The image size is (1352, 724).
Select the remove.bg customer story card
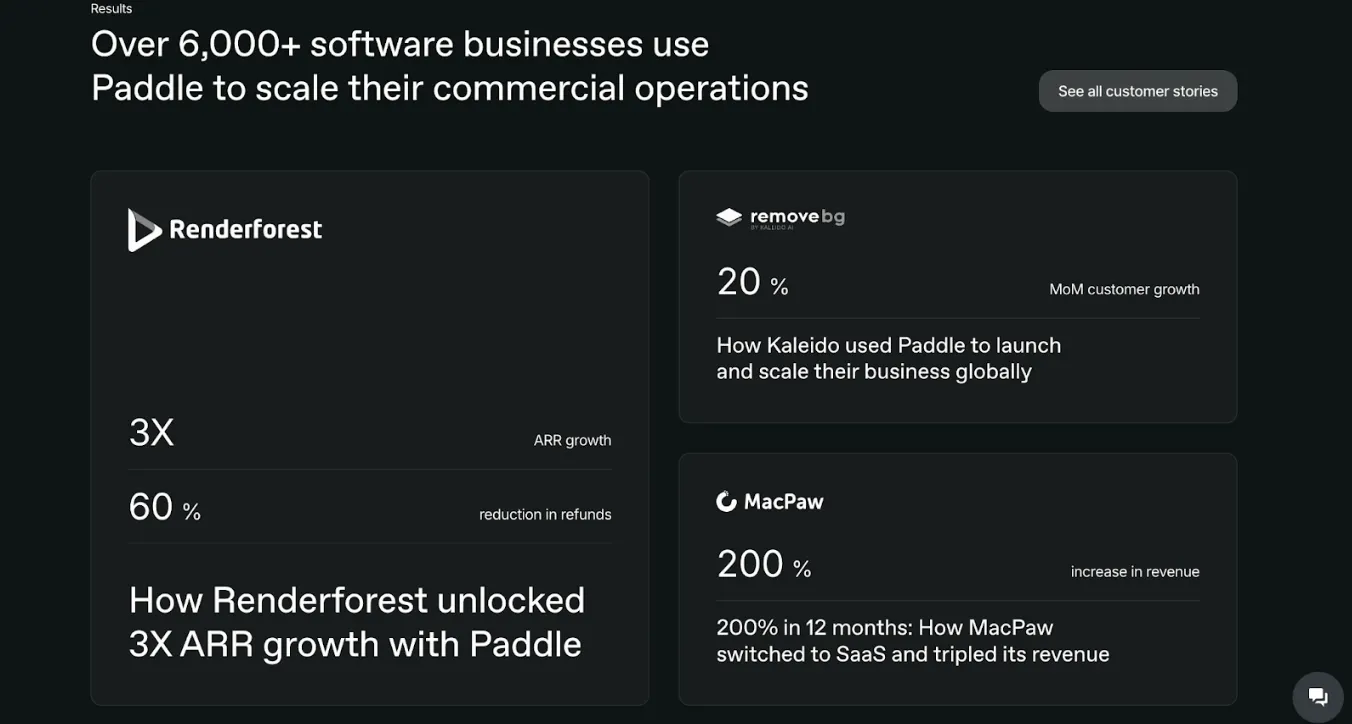957,296
